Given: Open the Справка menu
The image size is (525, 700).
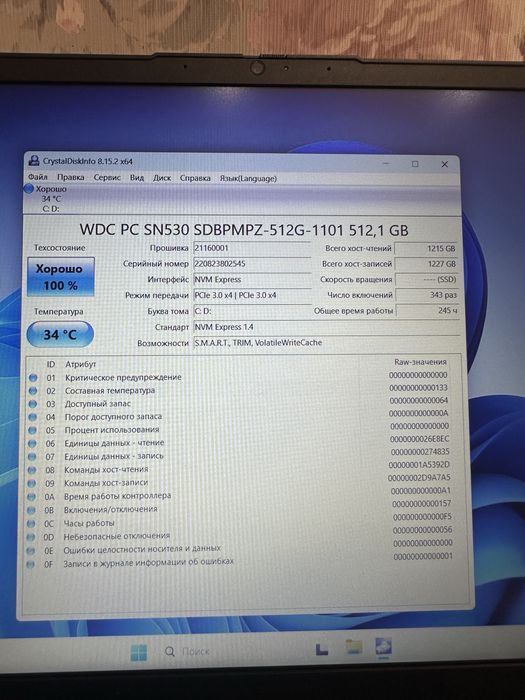Looking at the screenshot, I should point(195,178).
